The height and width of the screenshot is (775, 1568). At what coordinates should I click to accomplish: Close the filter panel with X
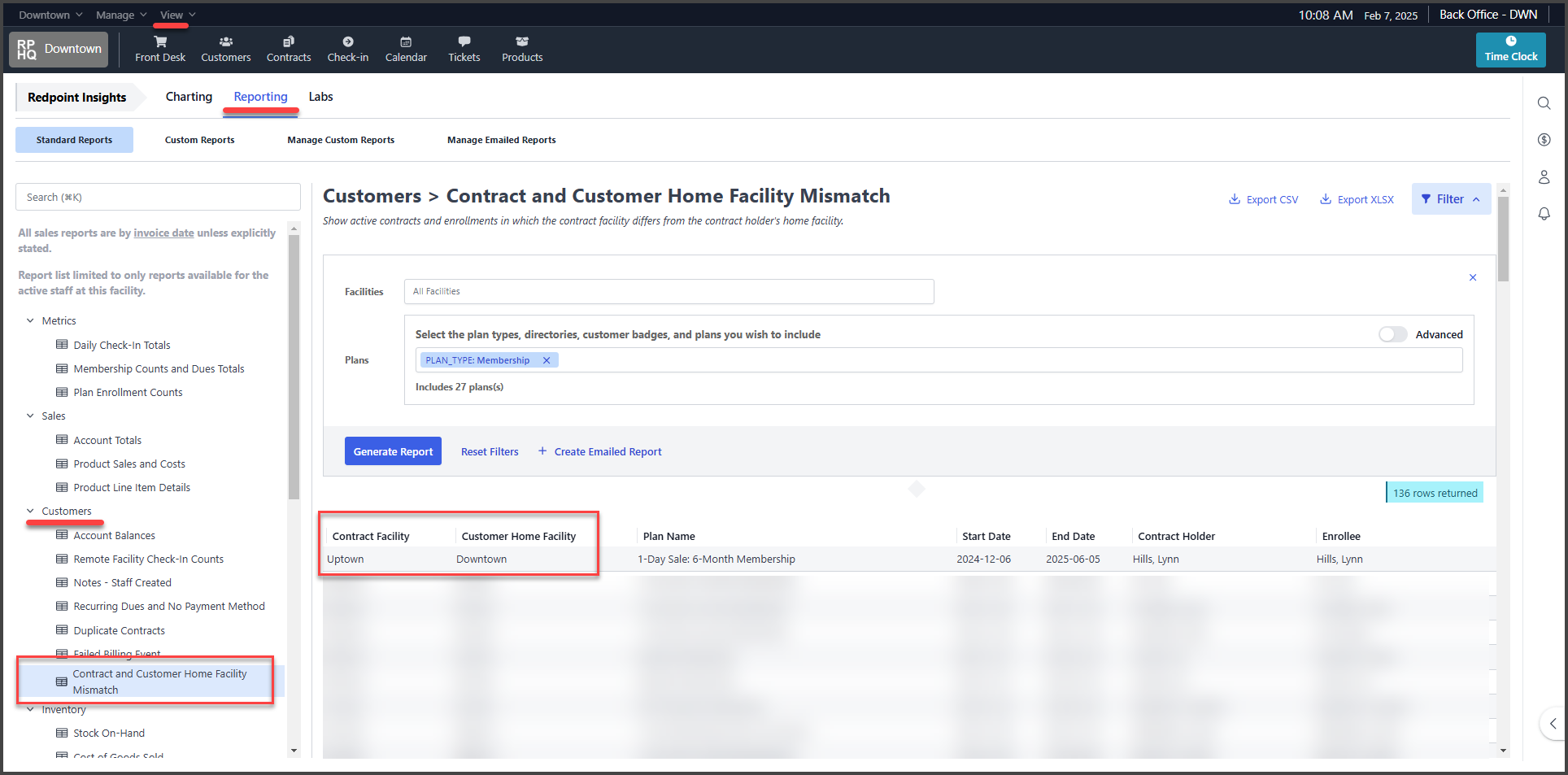coord(1472,277)
